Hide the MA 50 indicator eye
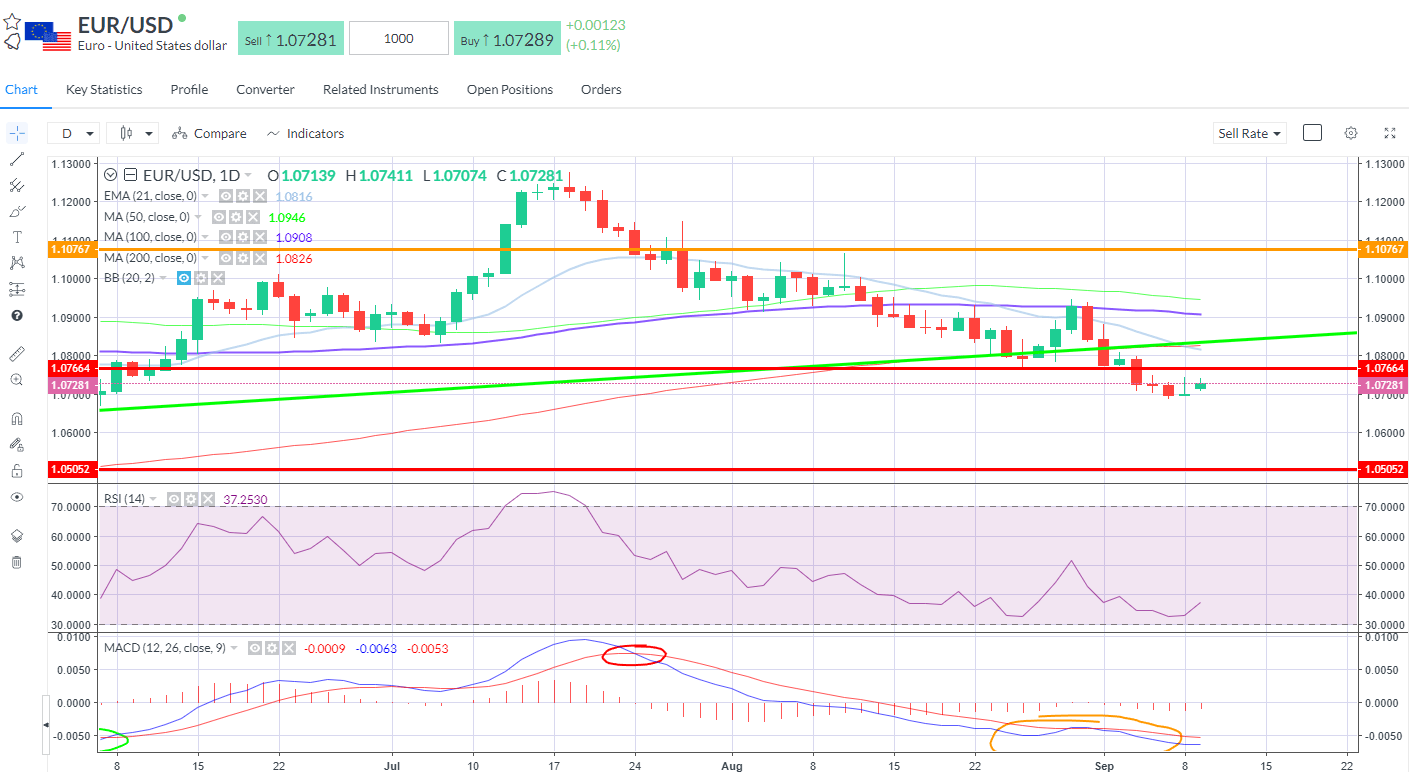The width and height of the screenshot is (1409, 772). [219, 217]
